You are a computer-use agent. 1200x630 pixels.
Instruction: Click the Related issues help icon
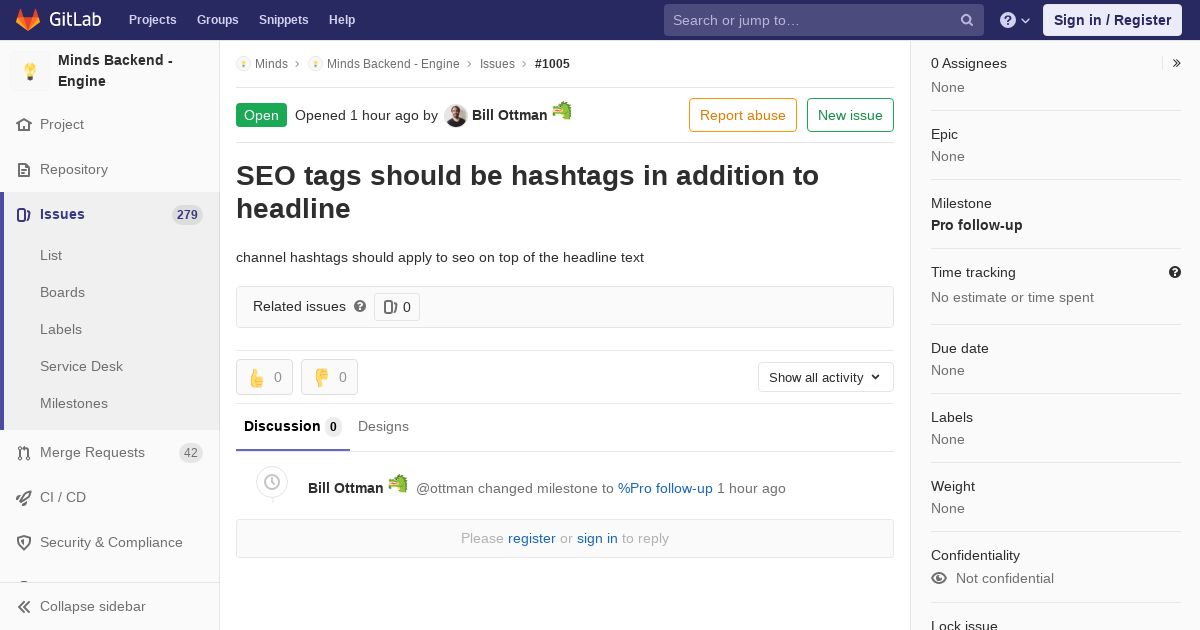pos(360,306)
